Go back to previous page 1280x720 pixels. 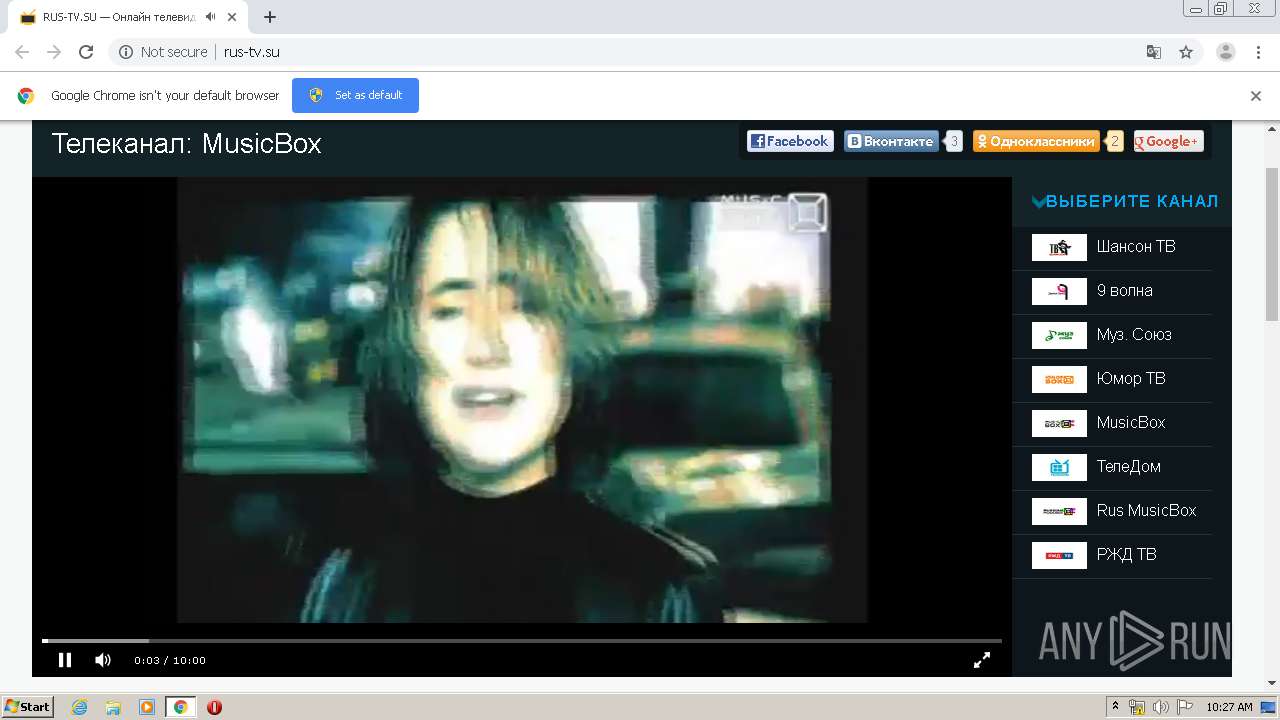point(22,52)
